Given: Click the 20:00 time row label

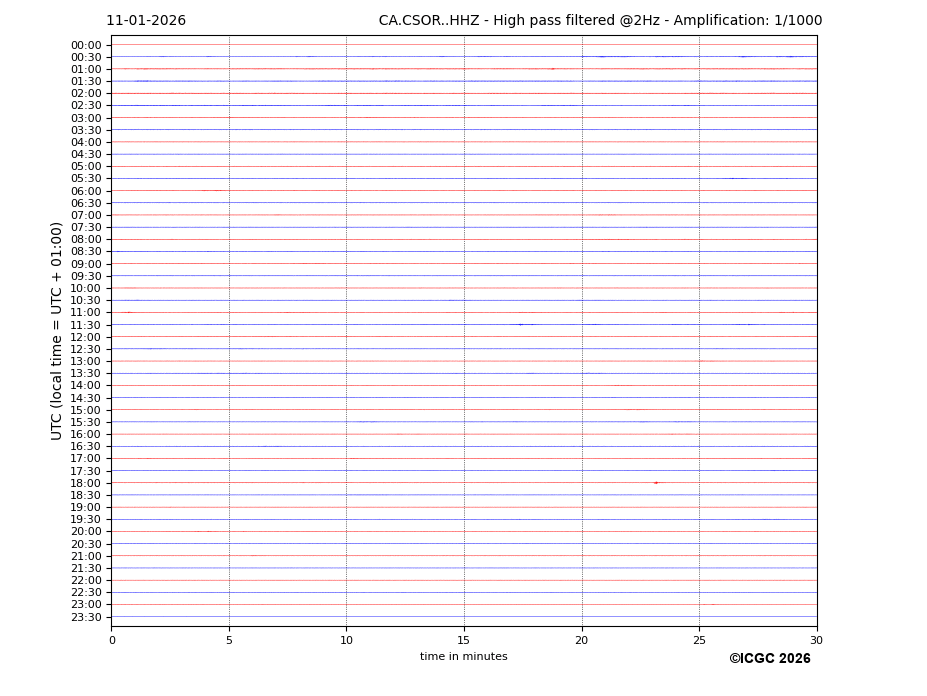Looking at the screenshot, I should point(86,532).
